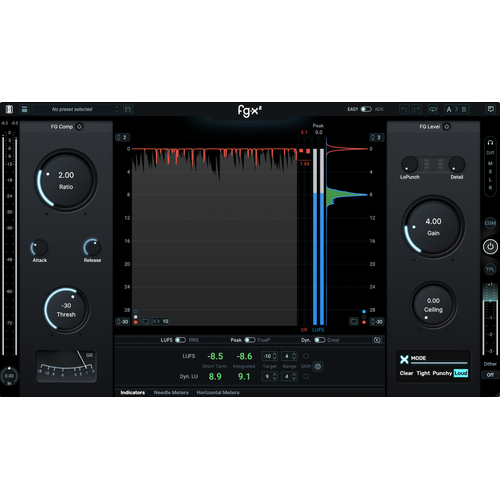
Task: Click the undo arrow icon
Action: [x=404, y=109]
